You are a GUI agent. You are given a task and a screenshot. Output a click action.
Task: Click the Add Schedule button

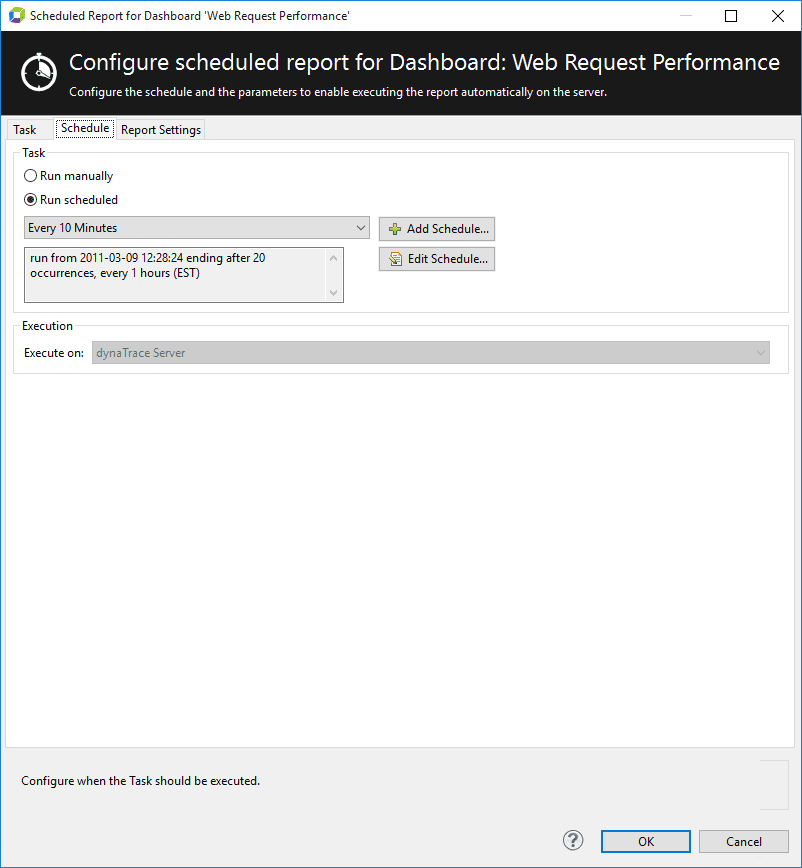coord(437,229)
